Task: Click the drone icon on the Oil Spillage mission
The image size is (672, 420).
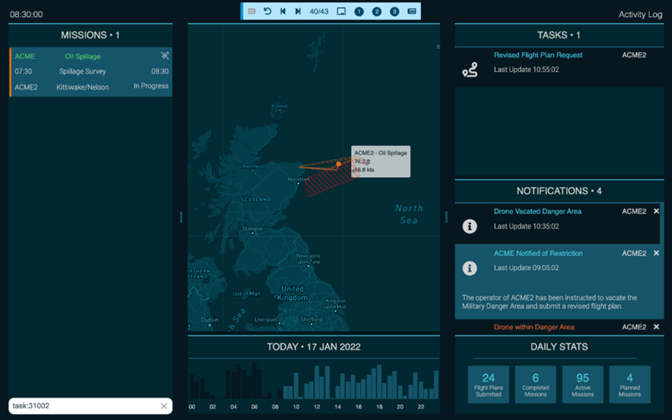Action: (x=165, y=56)
